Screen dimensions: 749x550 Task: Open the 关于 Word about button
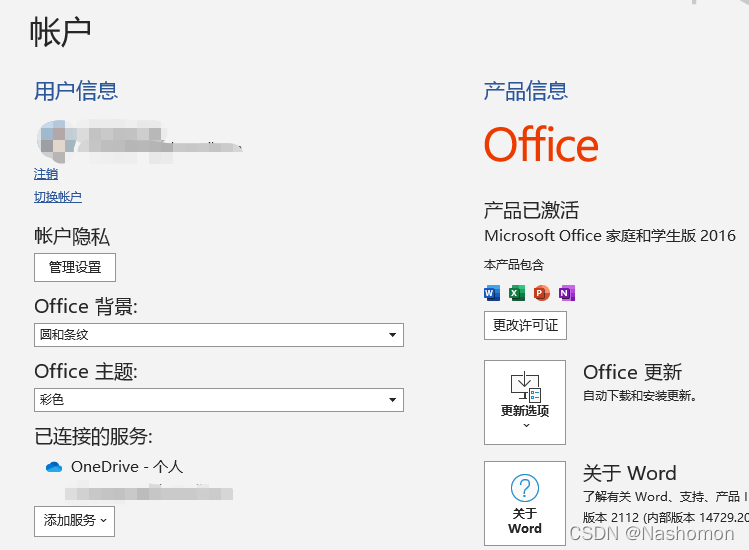[525, 503]
